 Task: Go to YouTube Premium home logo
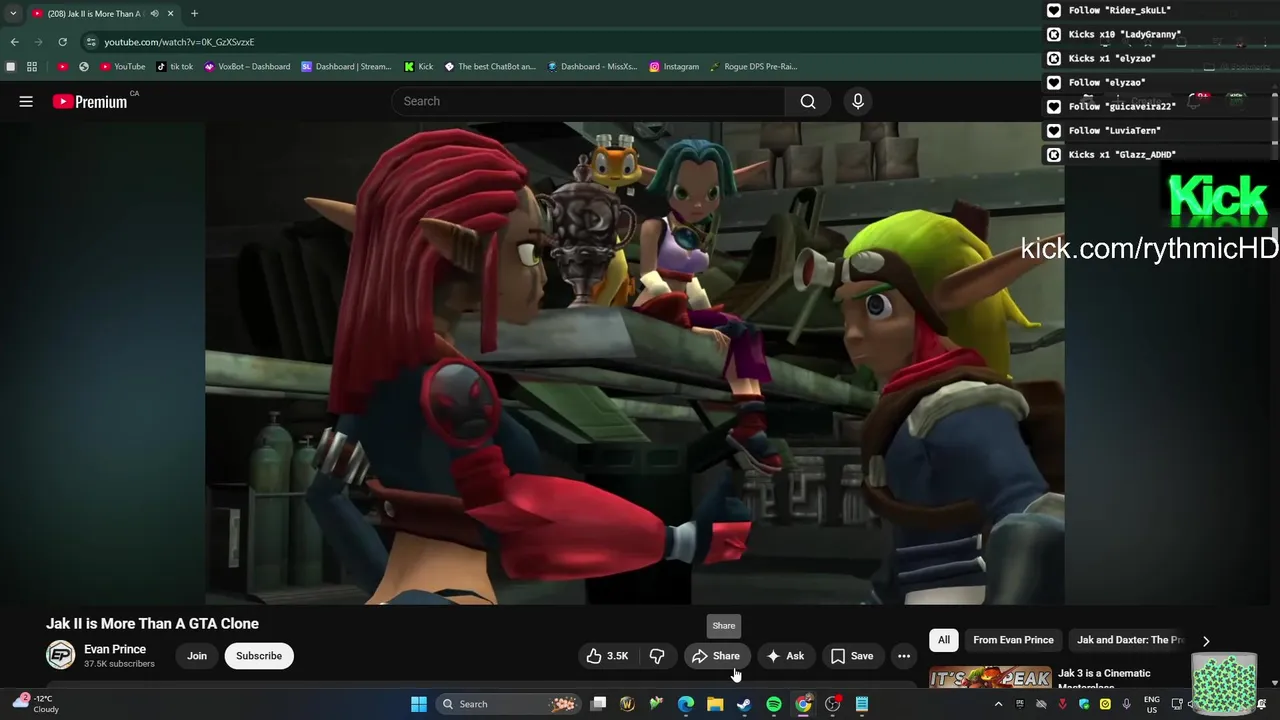[90, 101]
